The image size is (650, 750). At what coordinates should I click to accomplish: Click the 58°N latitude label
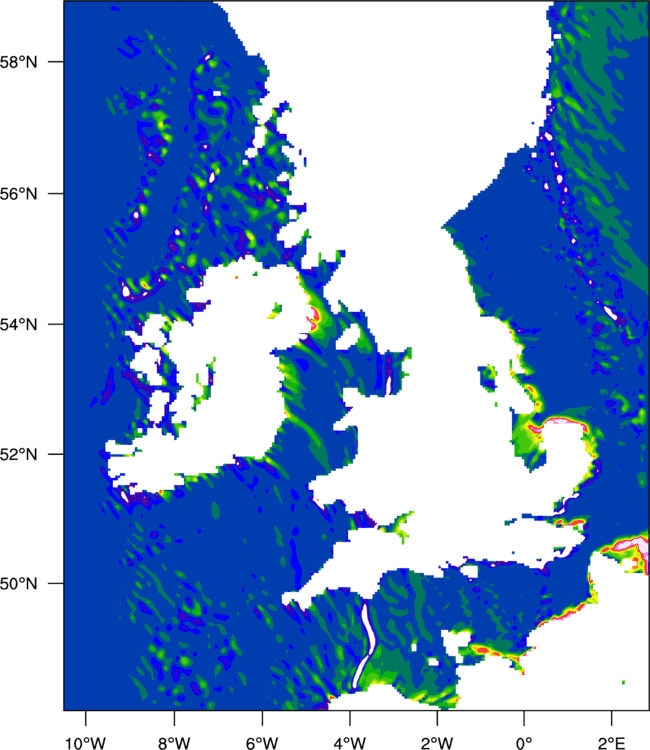(x=18, y=62)
